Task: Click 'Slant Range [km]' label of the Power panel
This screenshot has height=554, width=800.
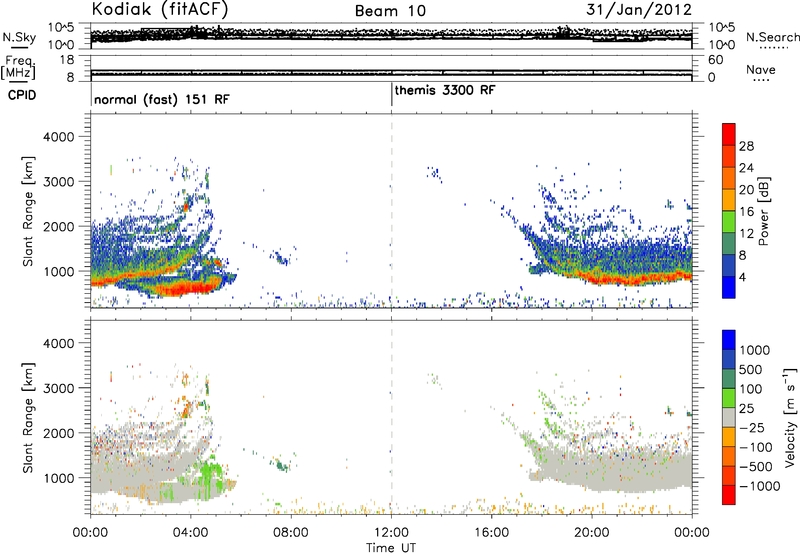Action: [28, 211]
